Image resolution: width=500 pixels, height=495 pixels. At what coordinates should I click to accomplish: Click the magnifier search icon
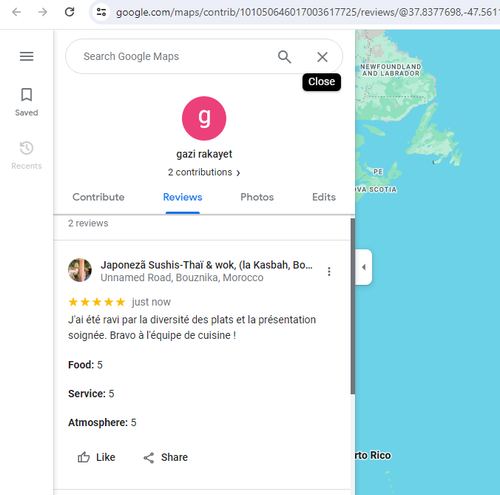[x=284, y=57]
